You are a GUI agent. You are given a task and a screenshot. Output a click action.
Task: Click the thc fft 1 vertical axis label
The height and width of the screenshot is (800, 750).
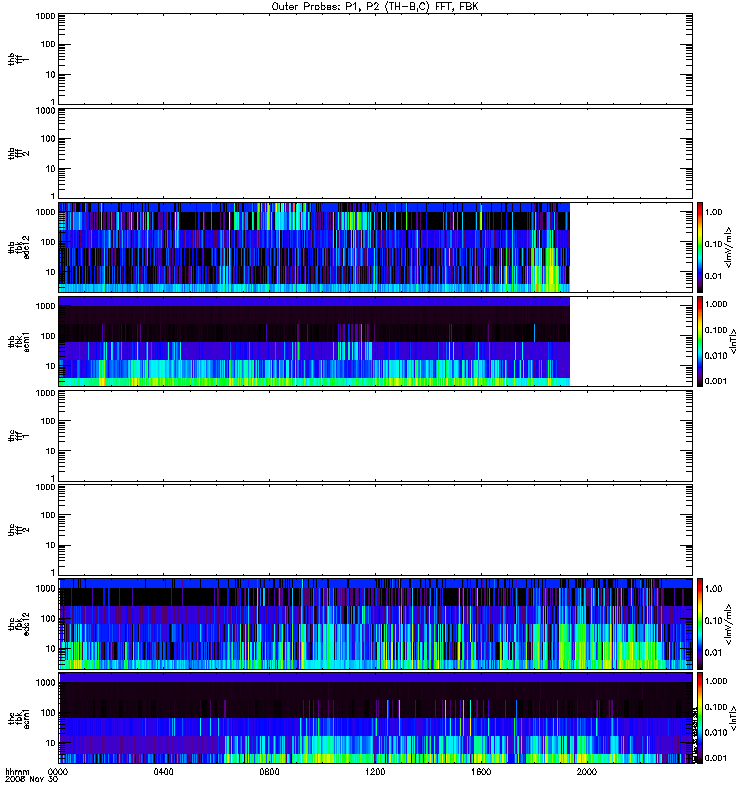point(19,436)
